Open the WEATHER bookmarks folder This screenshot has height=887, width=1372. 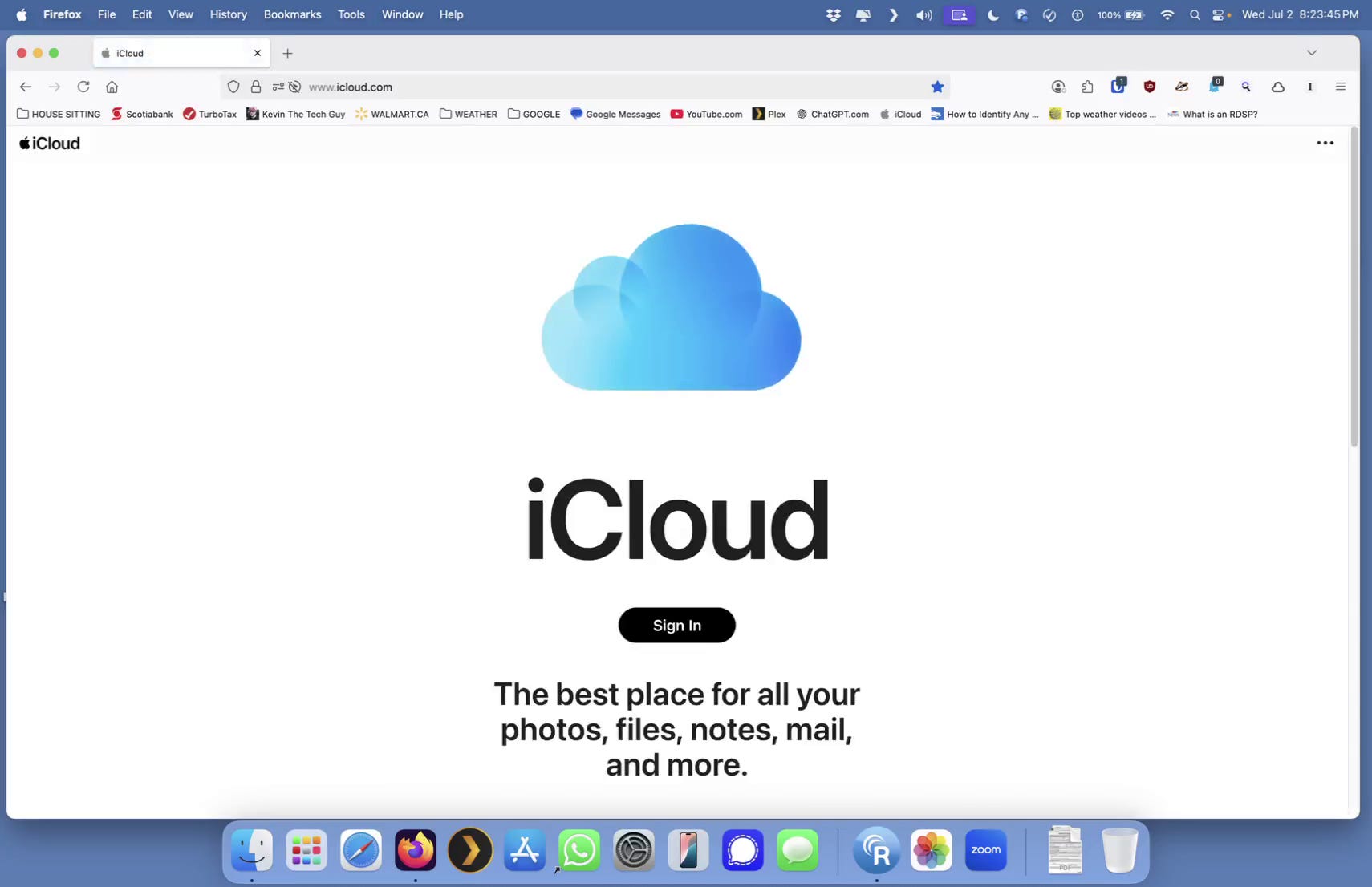point(469,114)
